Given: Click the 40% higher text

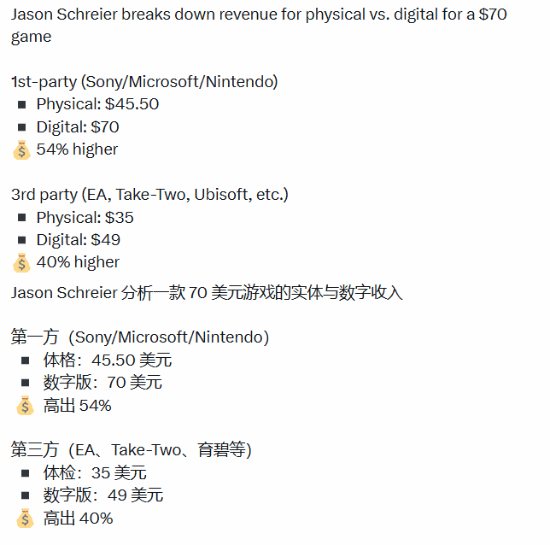Looking at the screenshot, I should (78, 263).
